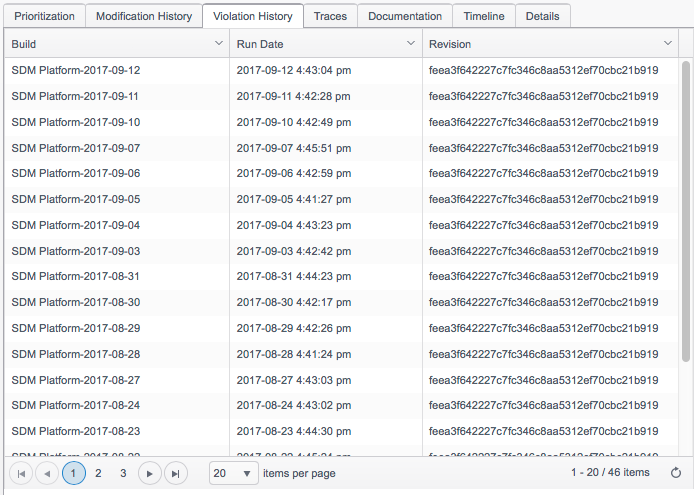Select row SDM Platform-2017-08-31

pyautogui.click(x=341, y=276)
